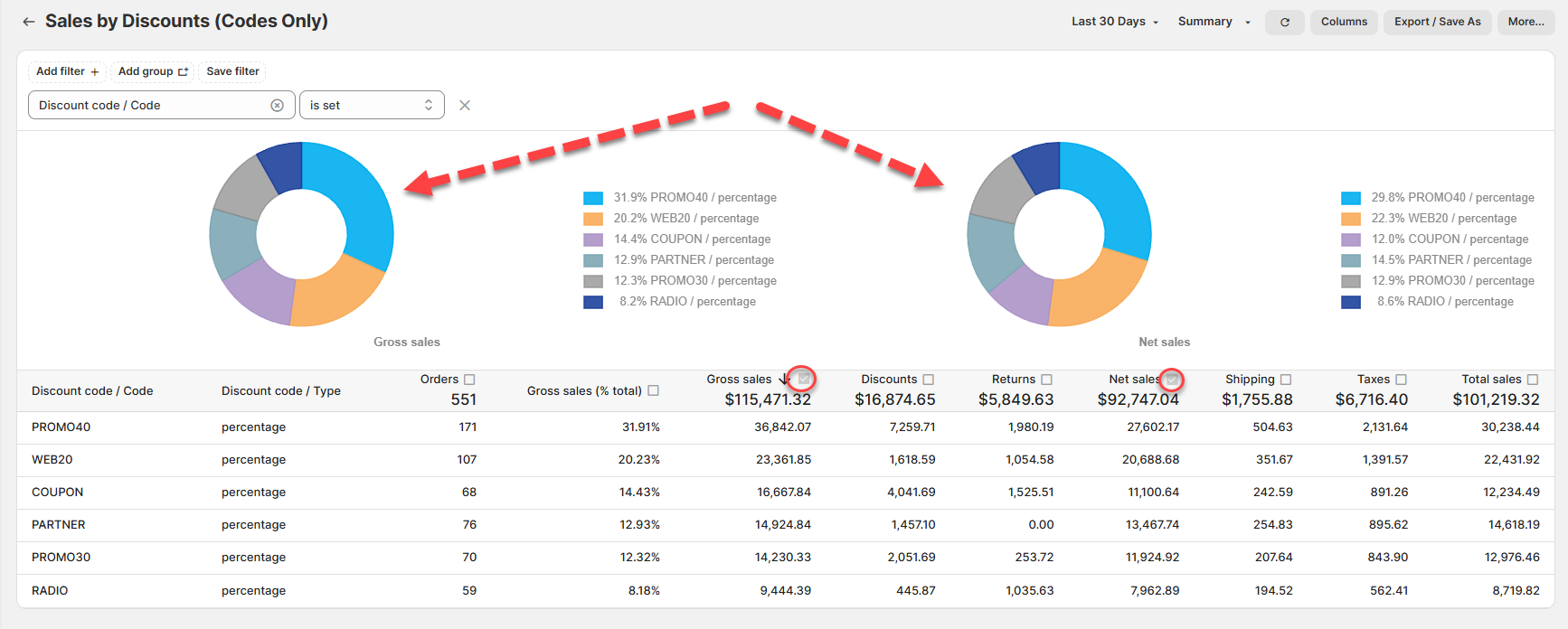Click the plus icon on Add filter
The width and height of the screenshot is (1568, 629).
95,72
